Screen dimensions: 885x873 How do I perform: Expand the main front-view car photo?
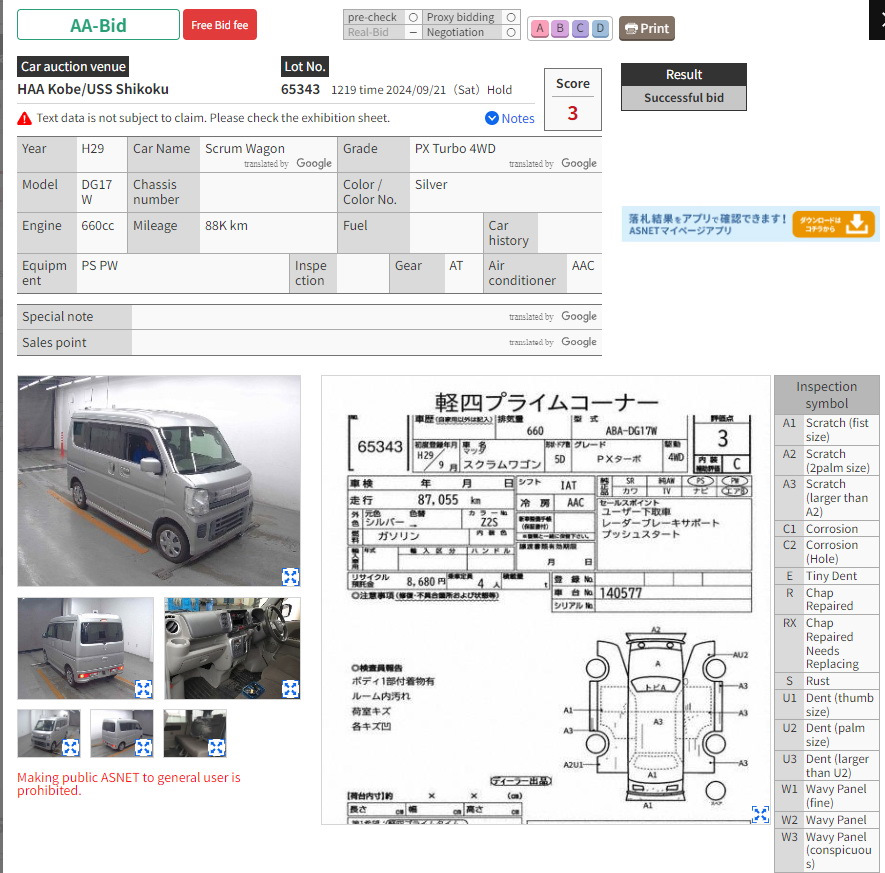[290, 576]
